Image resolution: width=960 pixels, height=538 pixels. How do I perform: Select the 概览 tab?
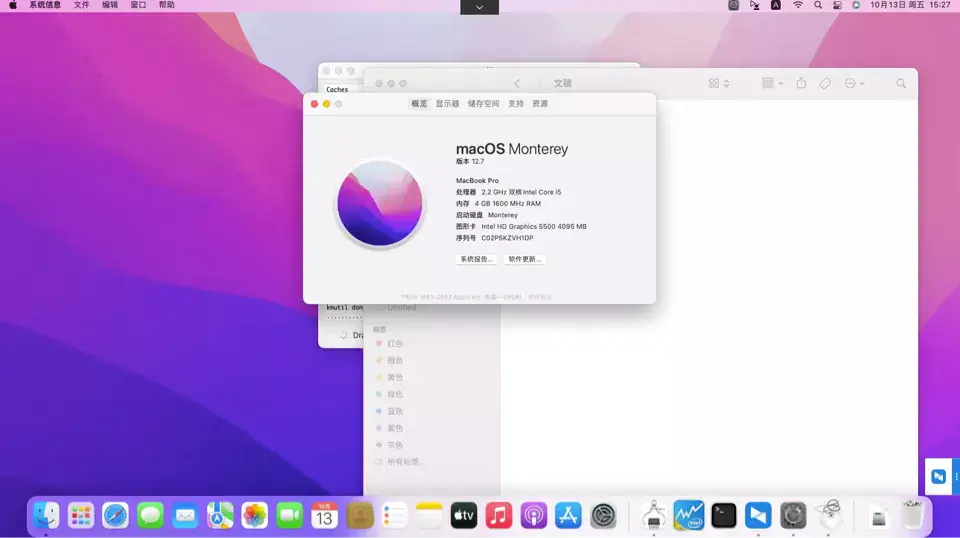coord(419,104)
